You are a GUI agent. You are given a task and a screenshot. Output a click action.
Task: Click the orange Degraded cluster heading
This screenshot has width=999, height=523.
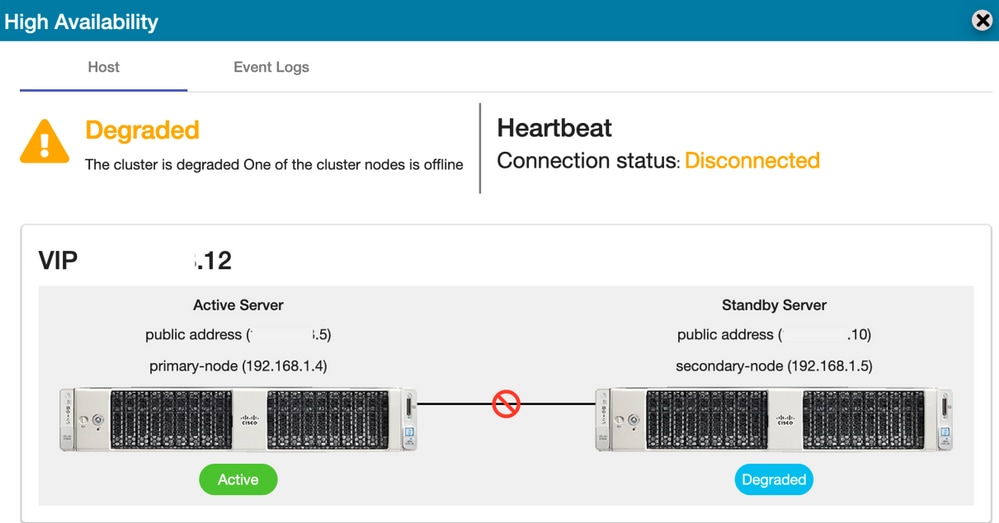tap(142, 130)
